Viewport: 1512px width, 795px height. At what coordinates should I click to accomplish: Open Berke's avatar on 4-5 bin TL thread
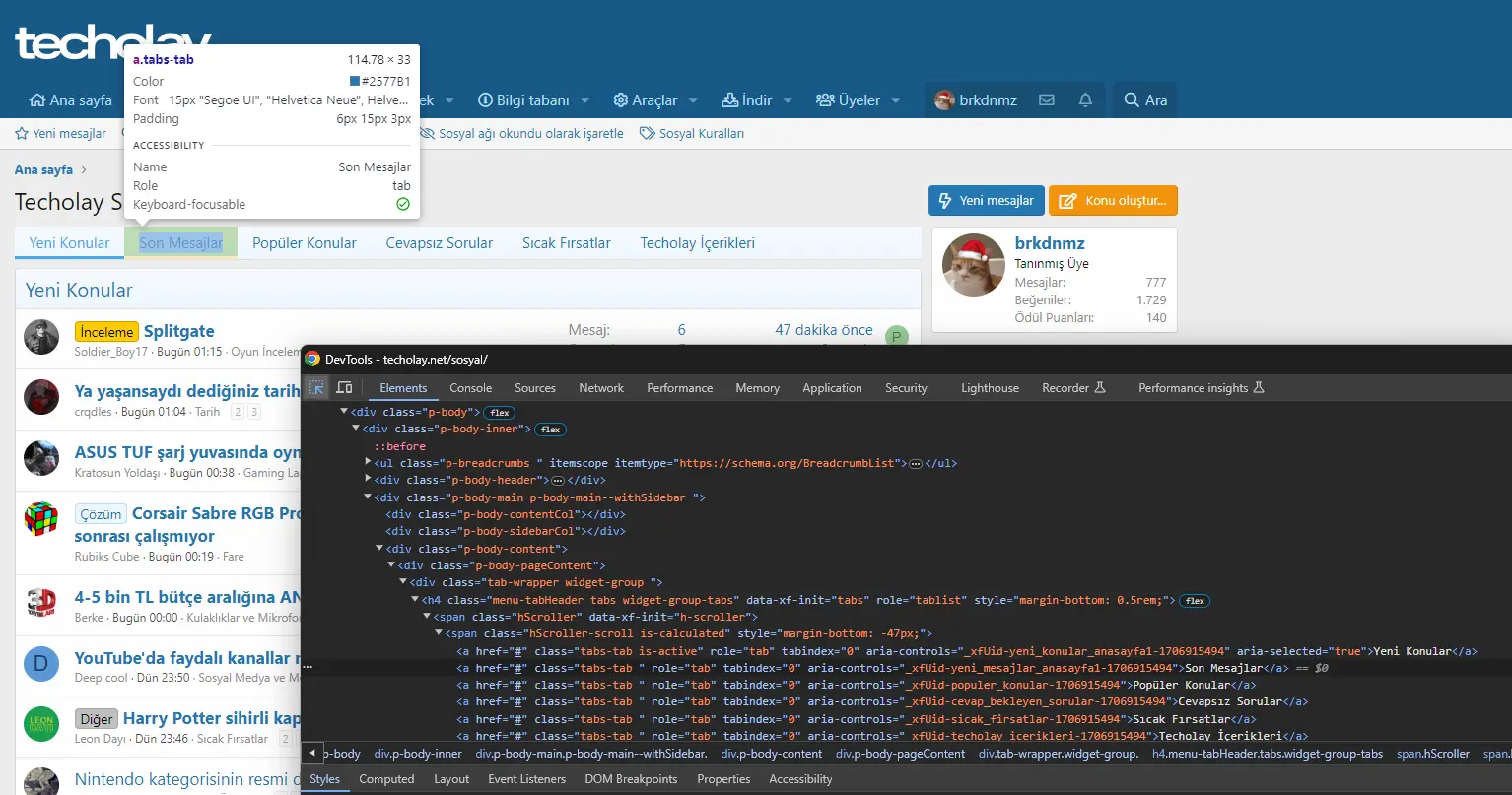(41, 603)
